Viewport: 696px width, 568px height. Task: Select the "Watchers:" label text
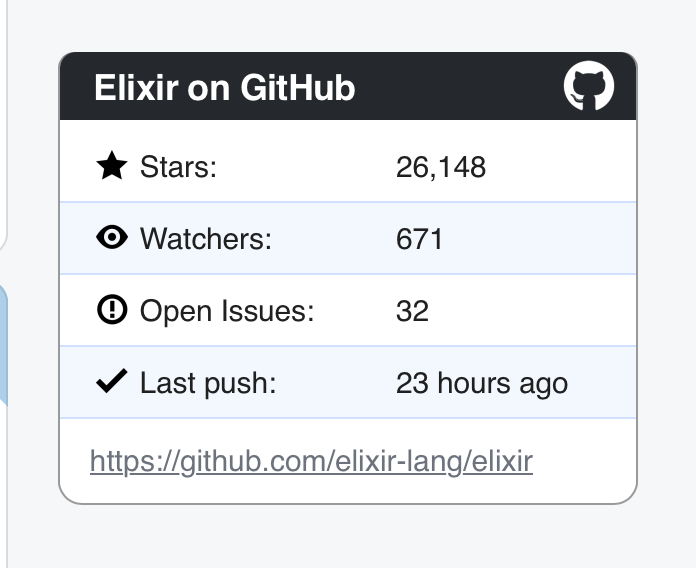pos(205,239)
